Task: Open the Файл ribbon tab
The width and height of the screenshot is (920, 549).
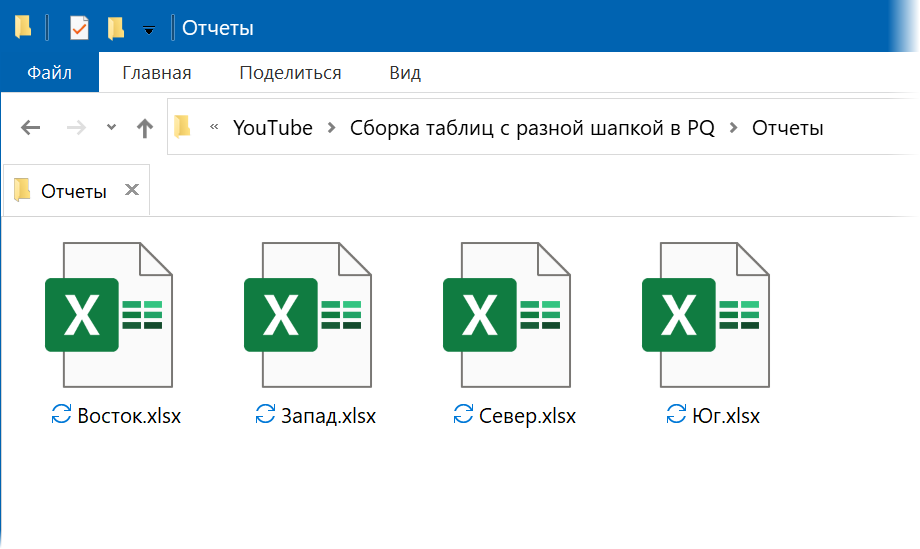Action: [x=50, y=72]
